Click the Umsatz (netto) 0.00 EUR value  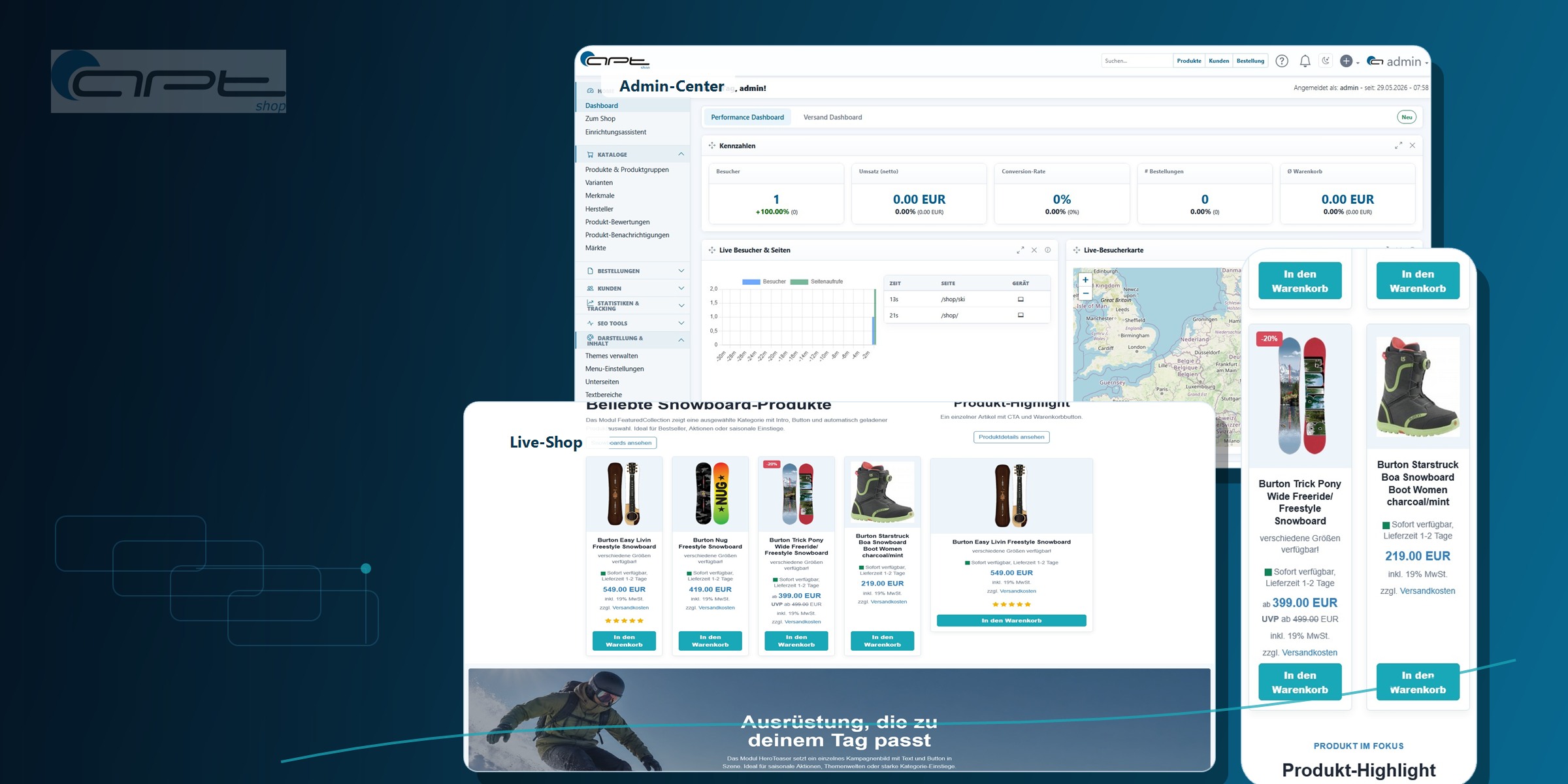click(919, 199)
